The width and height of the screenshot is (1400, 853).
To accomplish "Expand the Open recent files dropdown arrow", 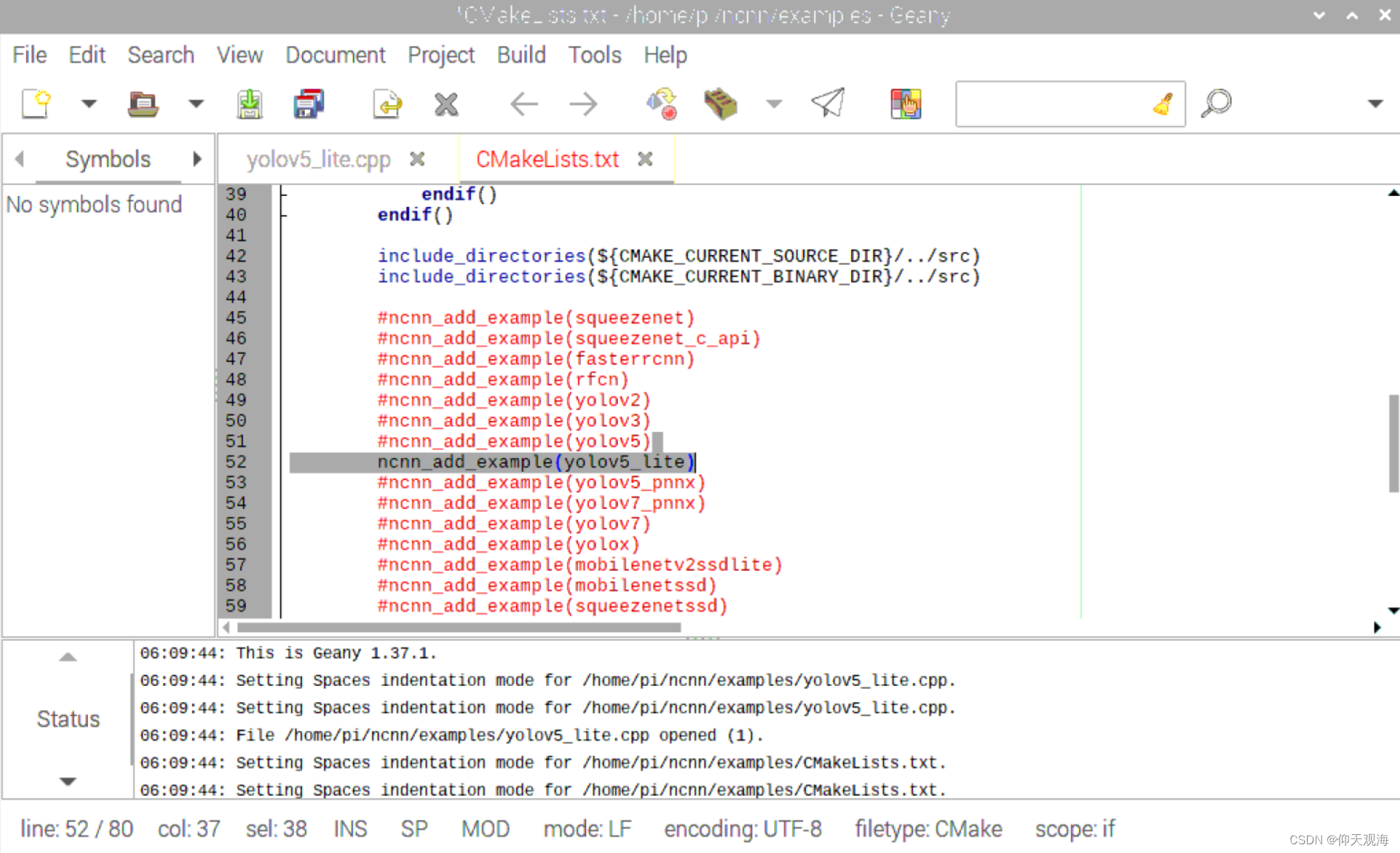I will [196, 104].
